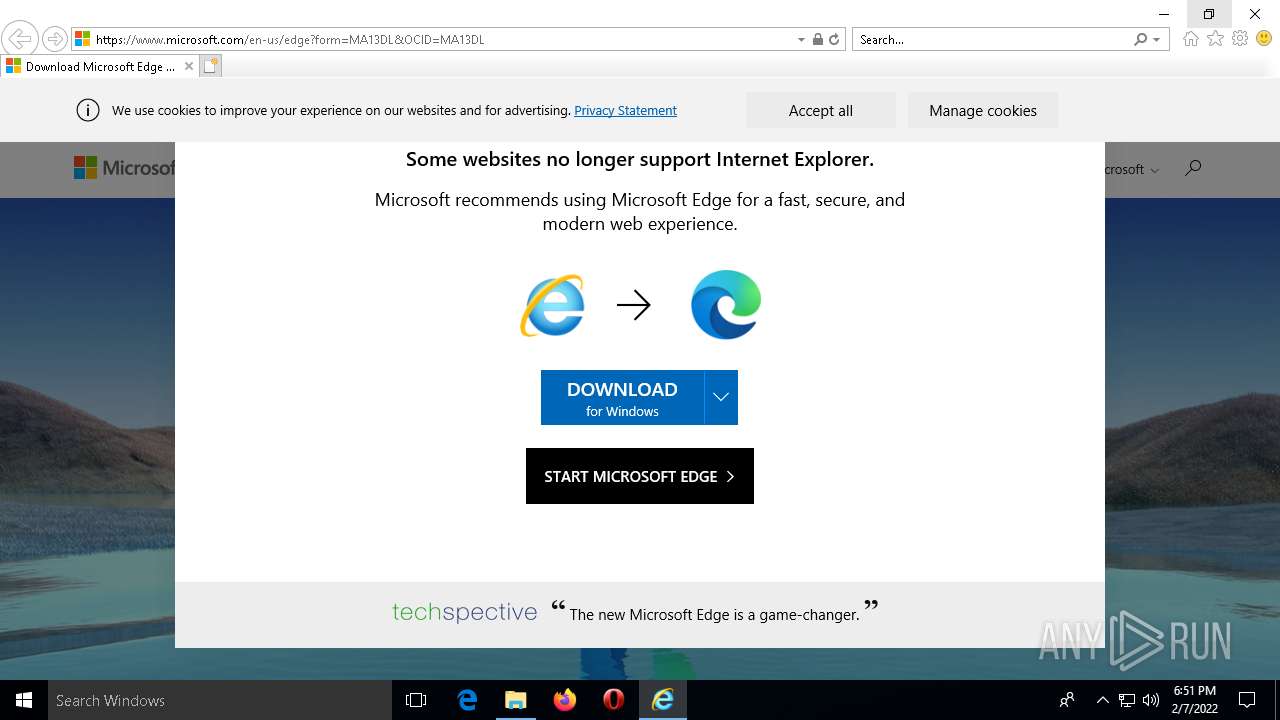Expand the All Microsoft dropdown in the header
The height and width of the screenshot is (720, 1280).
(x=1131, y=170)
